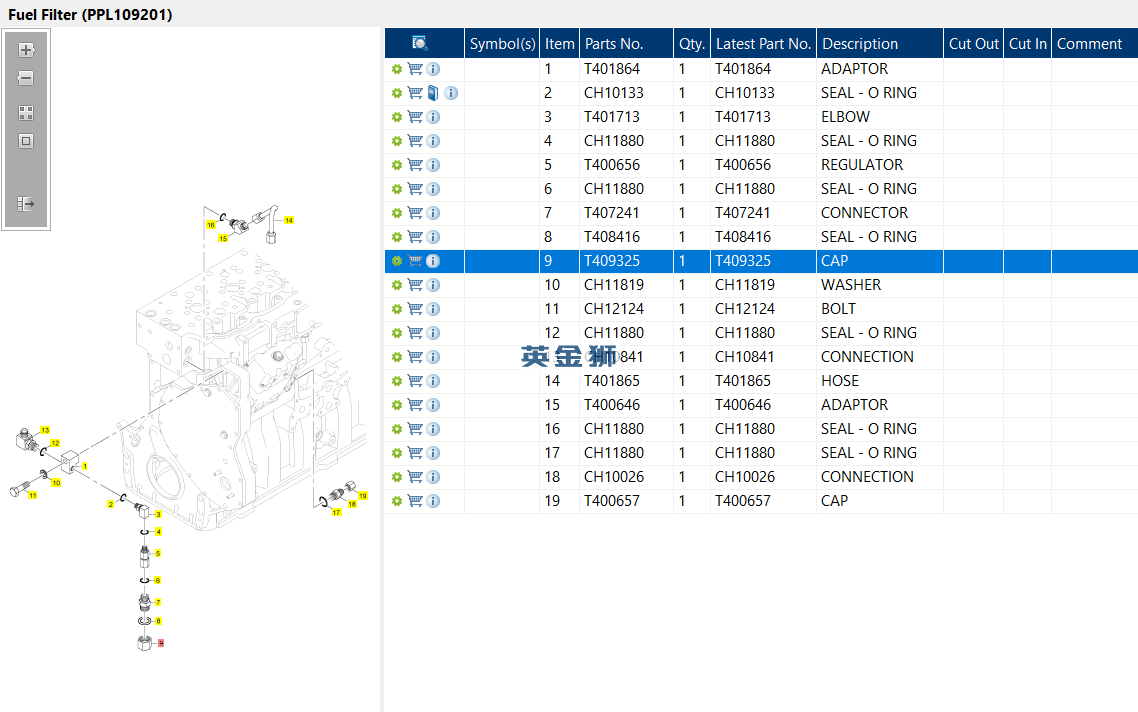Image resolution: width=1138 pixels, height=712 pixels.
Task: Select WASHER description cell
Action: pos(880,285)
